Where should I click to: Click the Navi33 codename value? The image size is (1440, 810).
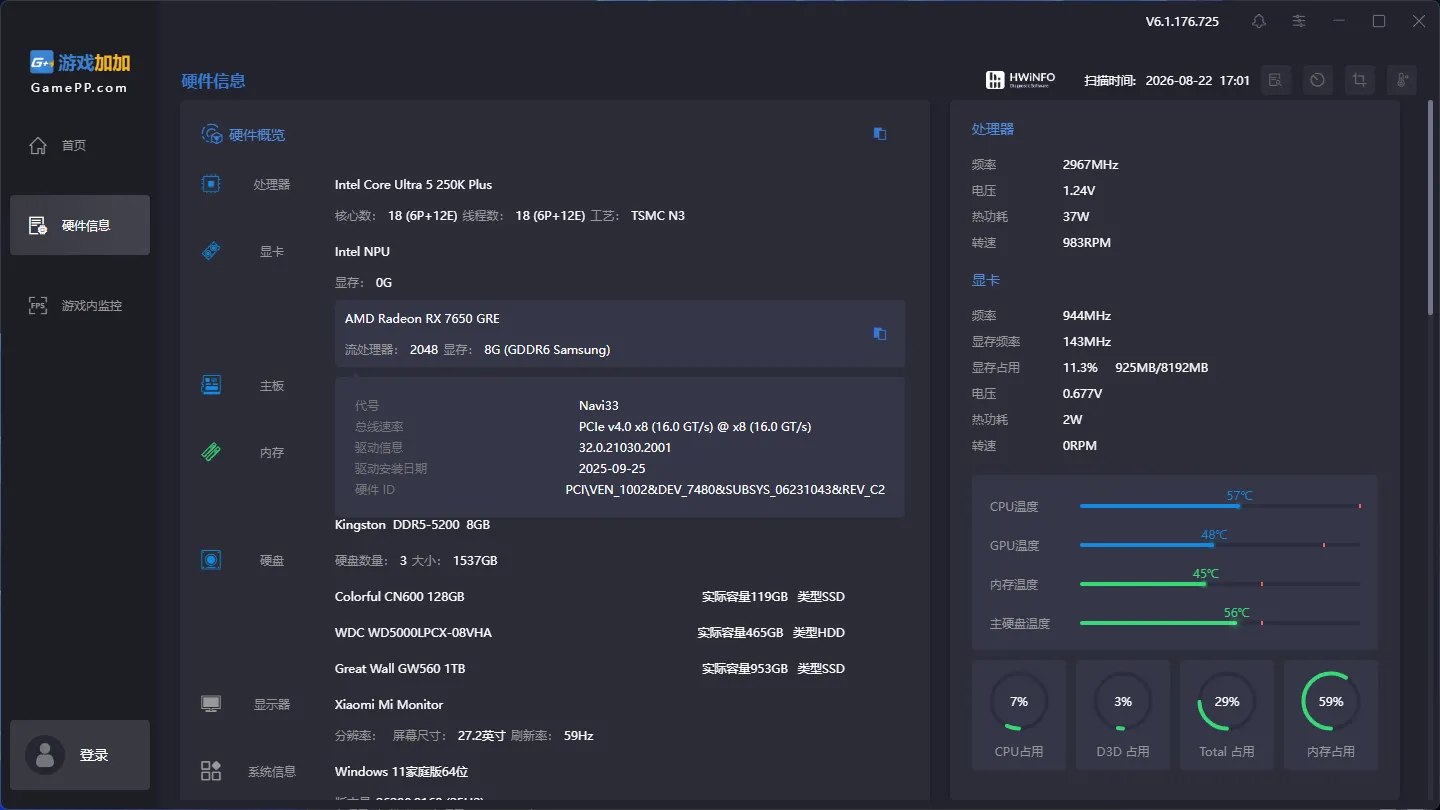[599, 406]
